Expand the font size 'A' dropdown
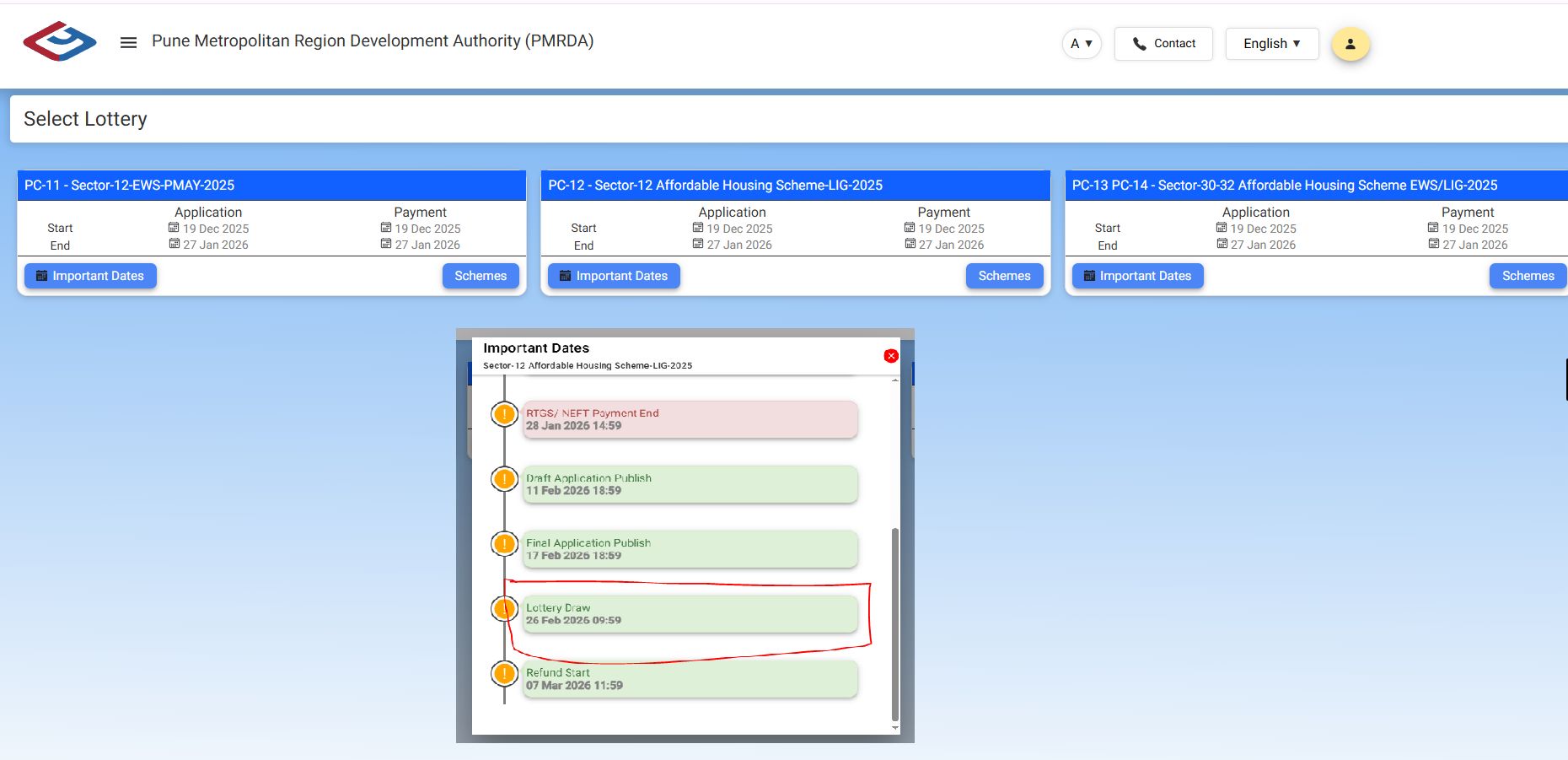 click(1081, 44)
